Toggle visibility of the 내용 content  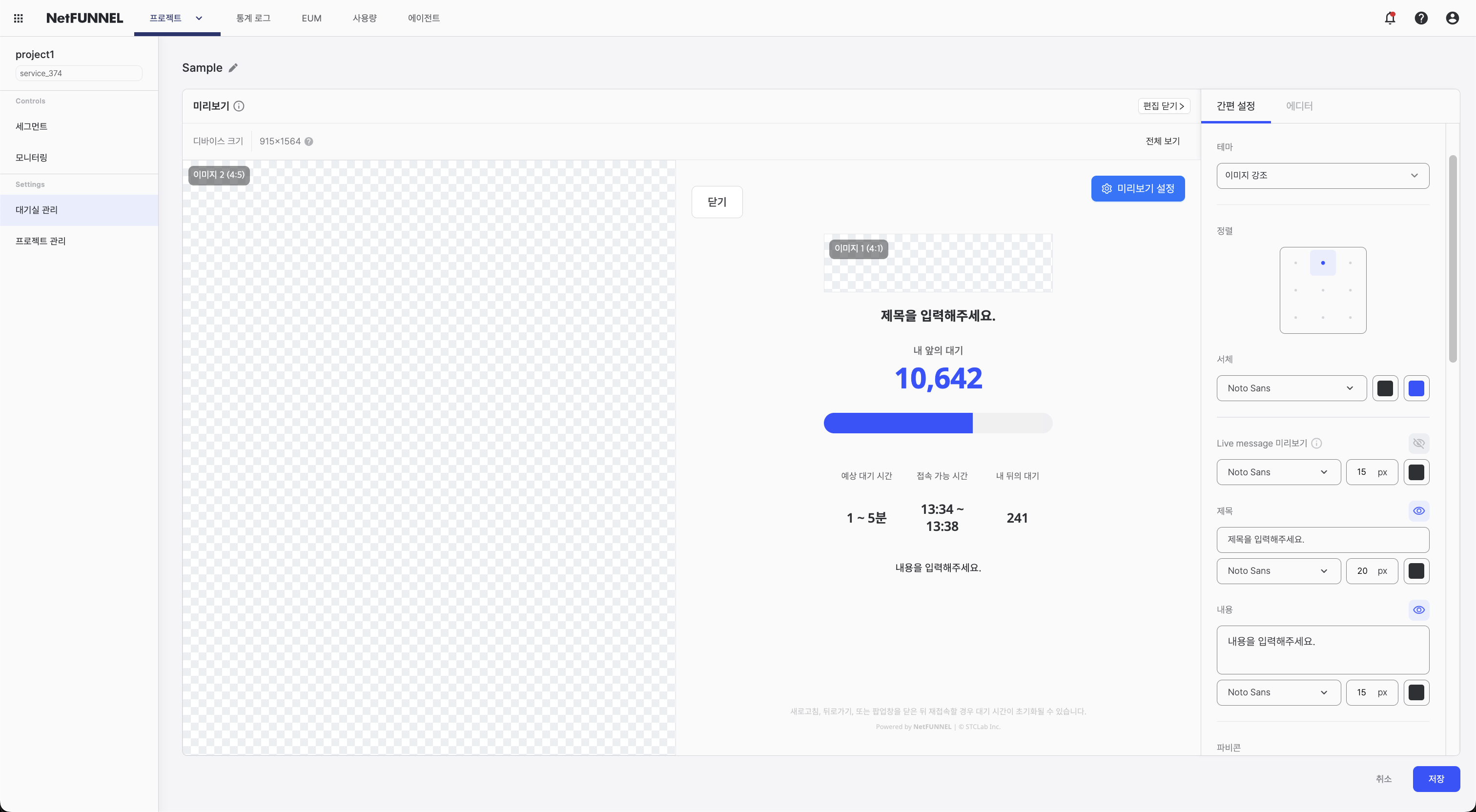[x=1419, y=609]
